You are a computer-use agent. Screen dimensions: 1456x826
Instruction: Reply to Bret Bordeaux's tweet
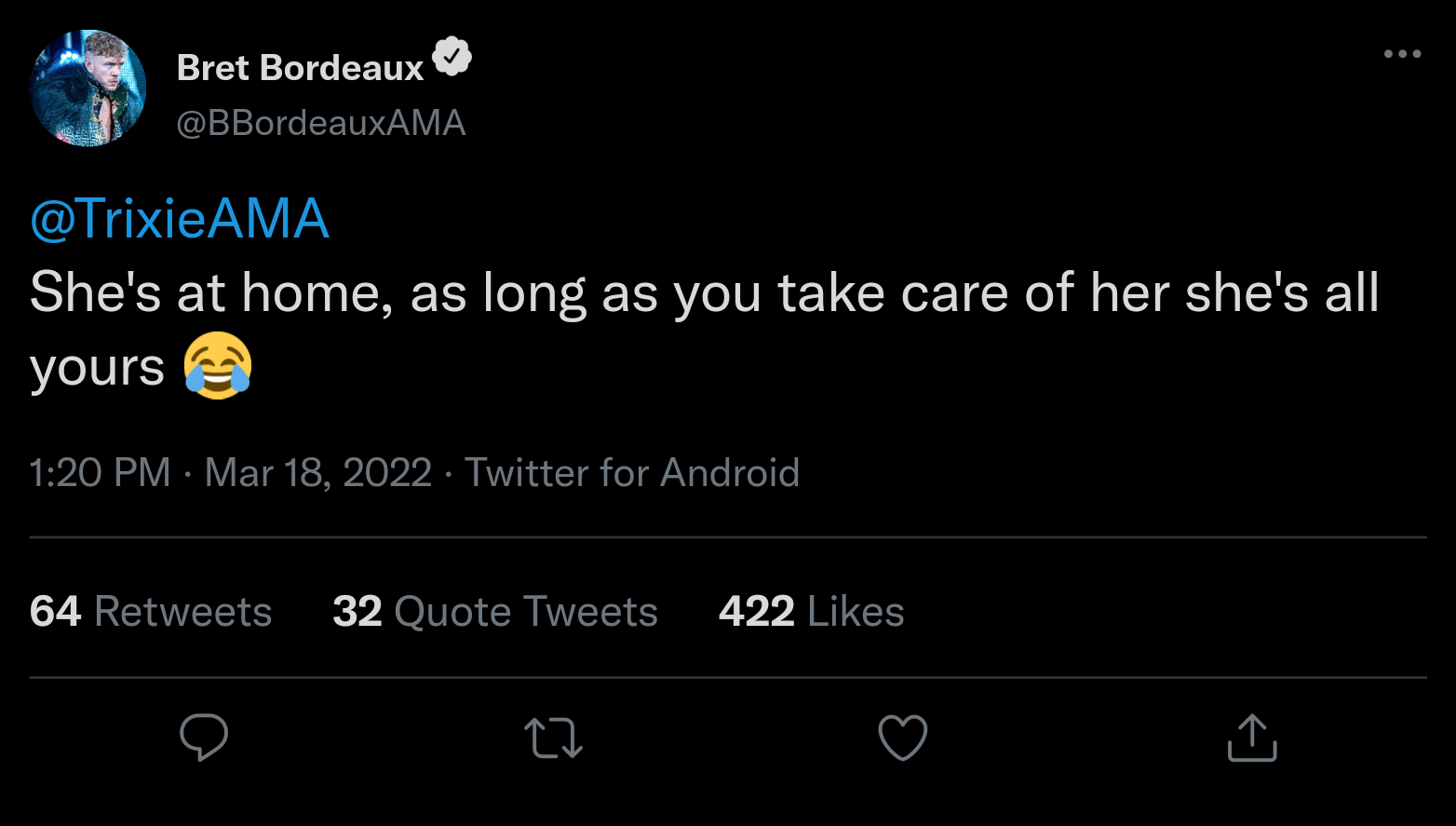[x=204, y=738]
